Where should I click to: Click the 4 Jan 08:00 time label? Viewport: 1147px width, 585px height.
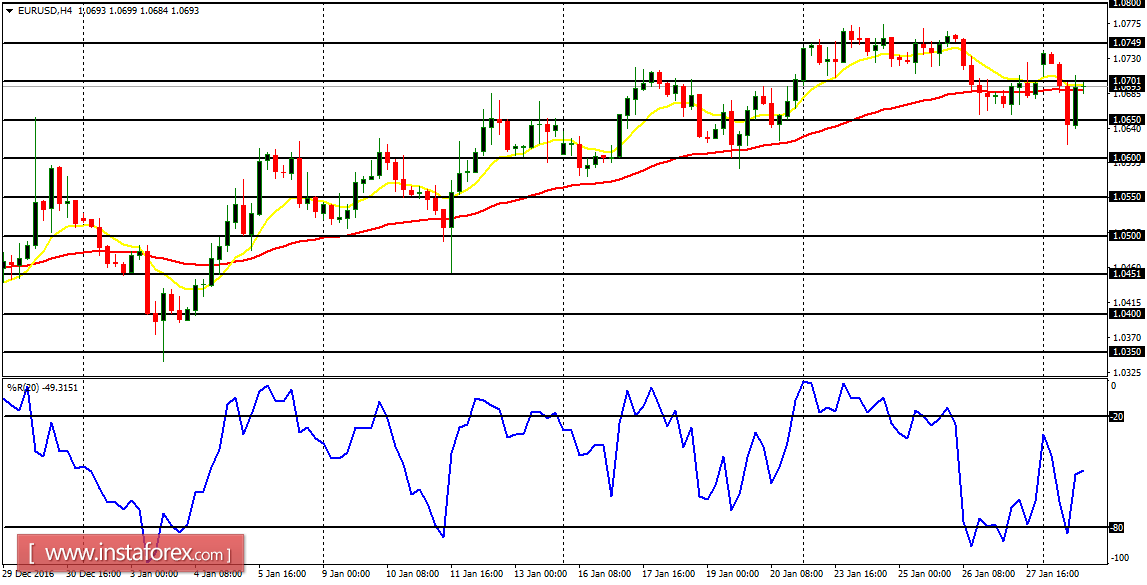click(x=219, y=574)
